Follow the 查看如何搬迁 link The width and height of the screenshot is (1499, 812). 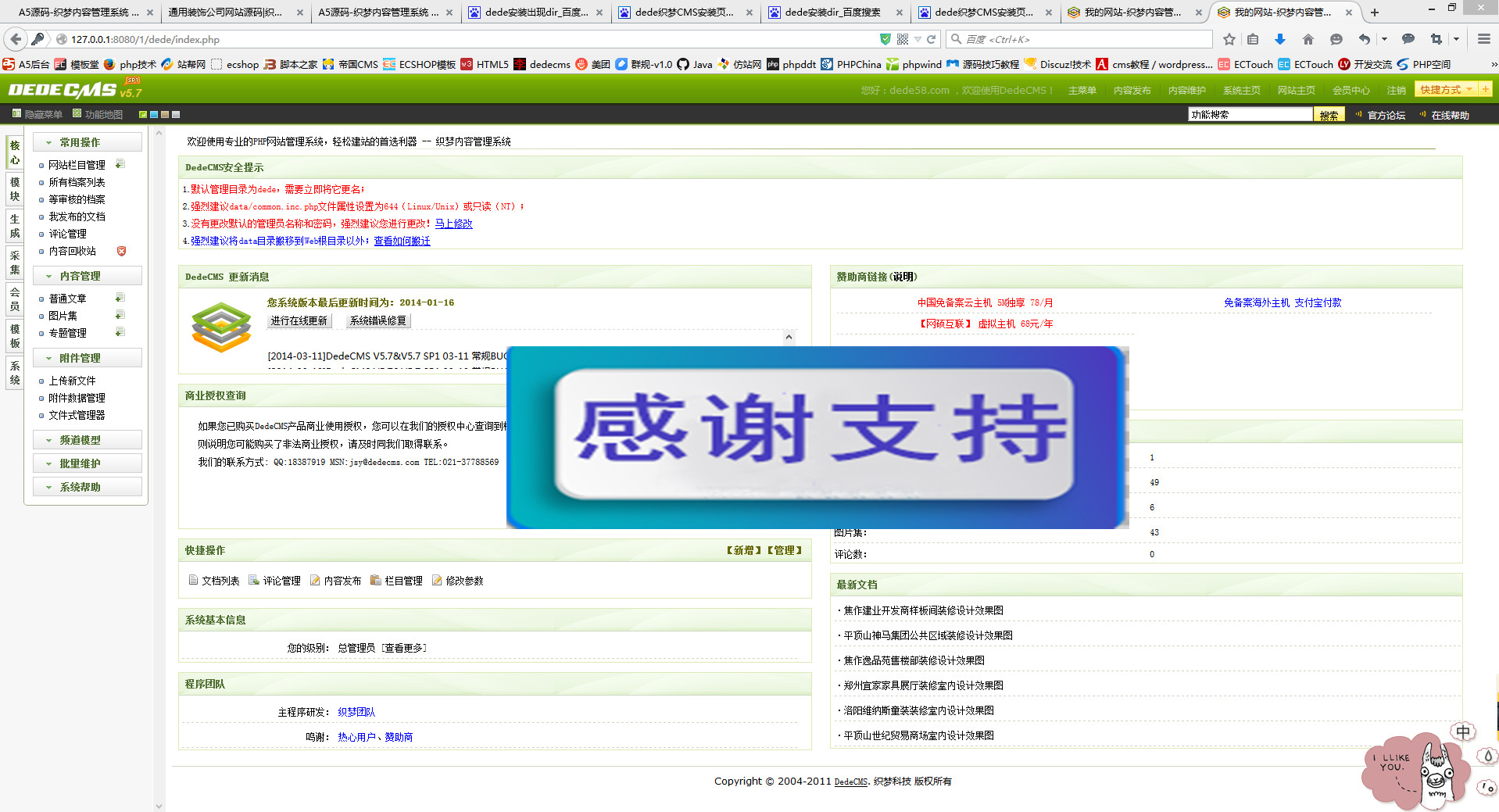(402, 241)
